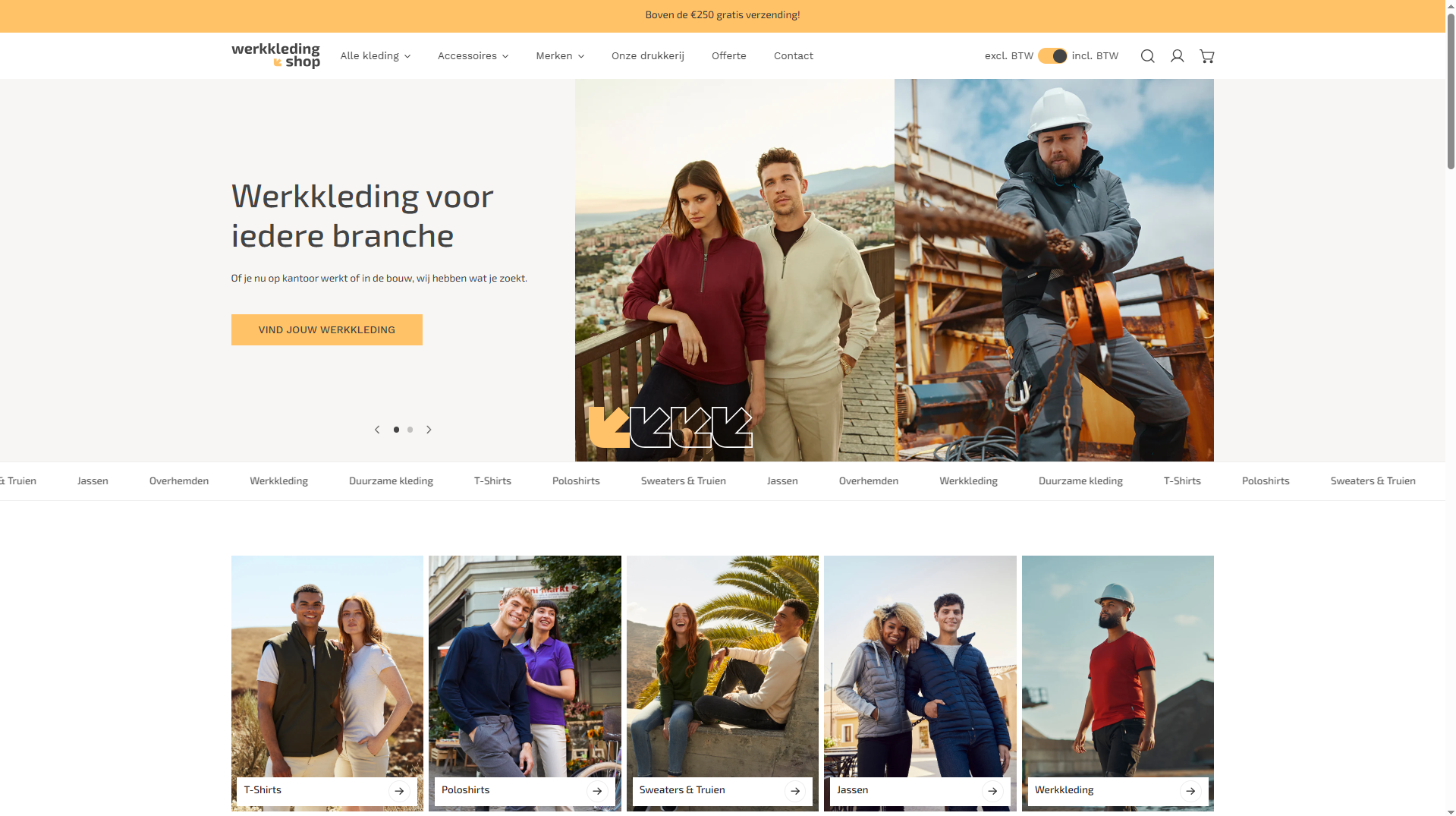
Task: Open the Onze drukkerij page
Action: click(x=647, y=56)
